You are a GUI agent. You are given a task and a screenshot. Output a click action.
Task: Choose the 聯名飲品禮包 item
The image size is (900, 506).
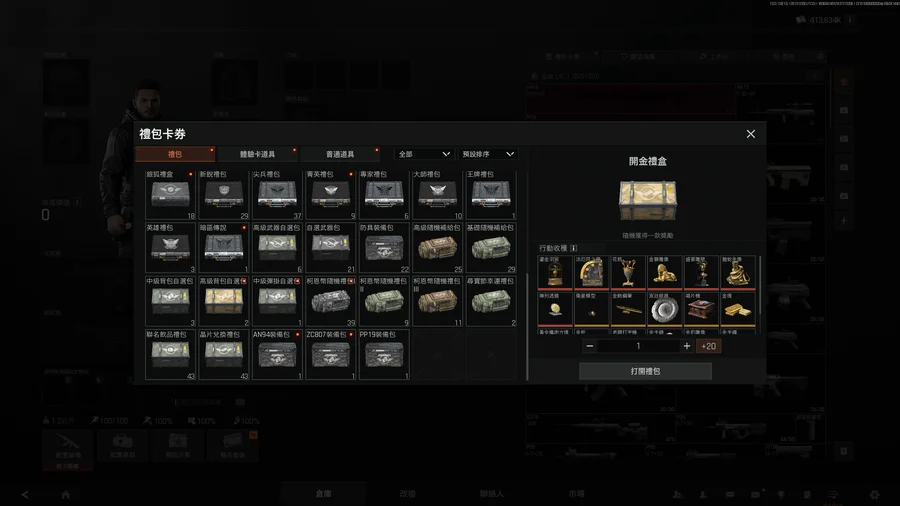170,355
